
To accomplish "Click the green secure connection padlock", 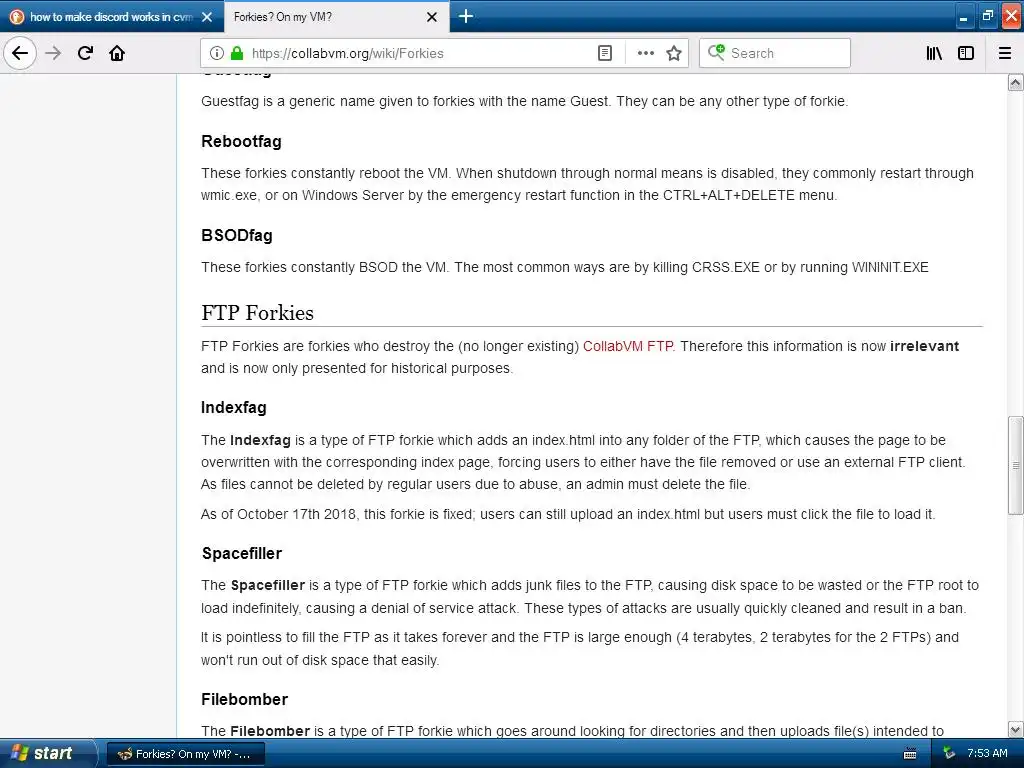I will tap(237, 53).
